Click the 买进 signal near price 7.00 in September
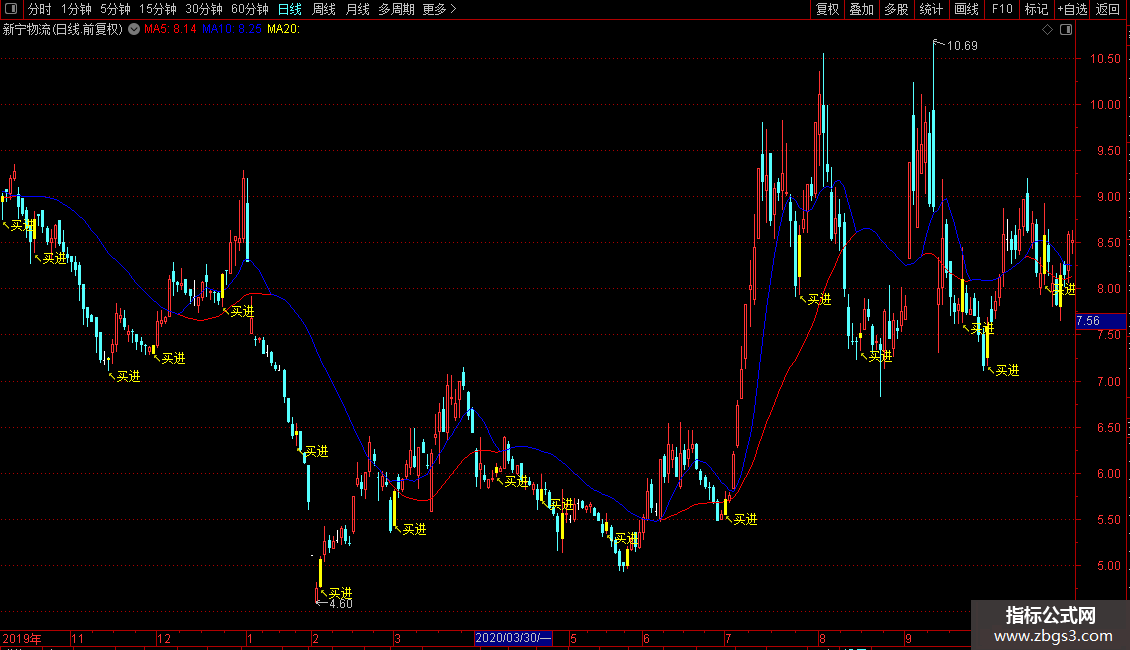Viewport: 1130px width, 650px height. (1007, 370)
